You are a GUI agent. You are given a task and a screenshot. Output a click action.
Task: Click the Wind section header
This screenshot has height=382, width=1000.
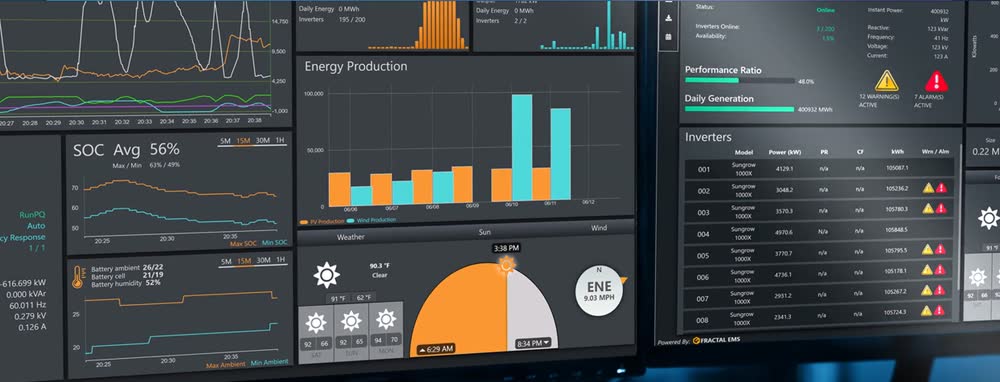(599, 228)
